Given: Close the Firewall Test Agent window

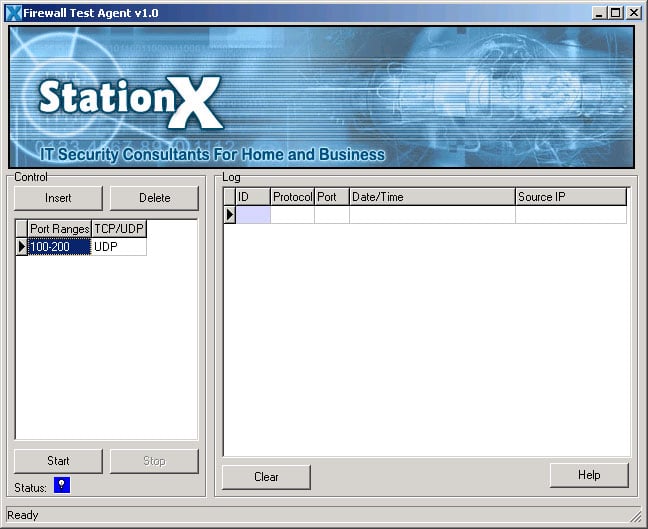Looking at the screenshot, I should pos(634,13).
